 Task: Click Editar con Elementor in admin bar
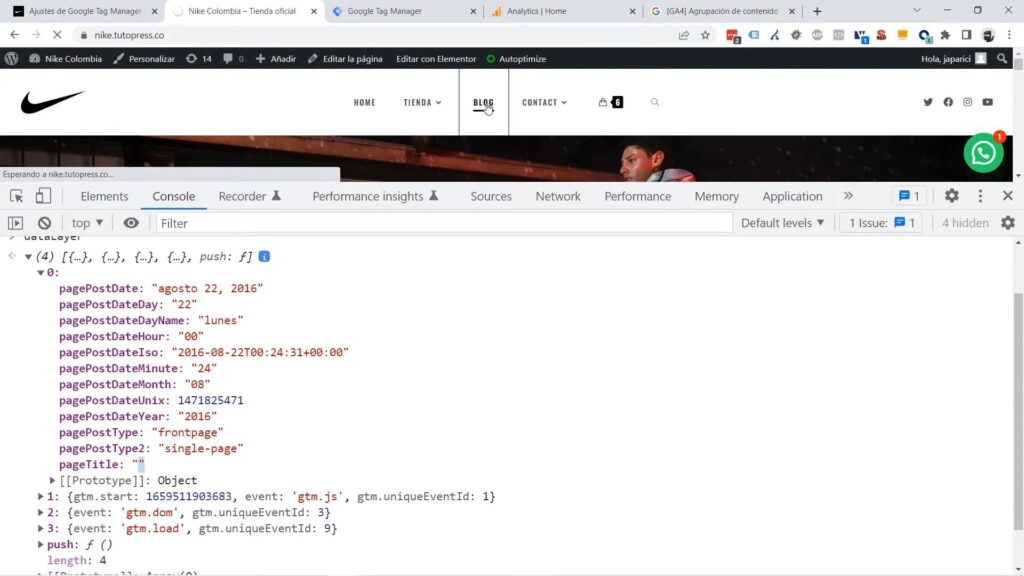436,59
